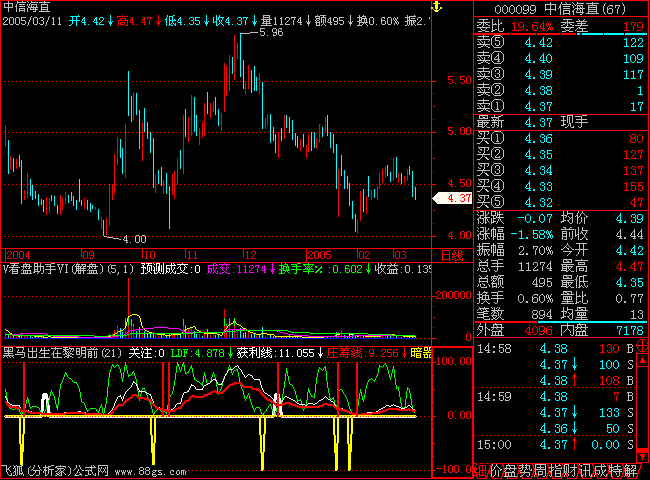This screenshot has width=650, height=480.
Task: Click the 内盘 7178 value
Action: pyautogui.click(x=630, y=330)
